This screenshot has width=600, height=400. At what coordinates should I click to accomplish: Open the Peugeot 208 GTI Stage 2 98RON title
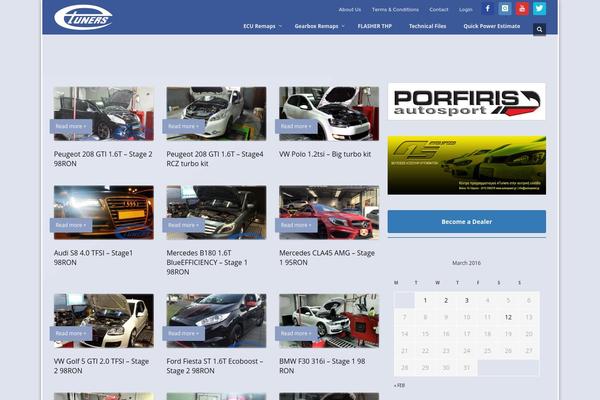pos(103,159)
